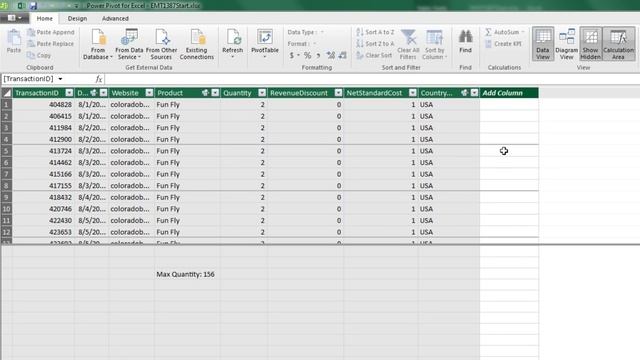640x360 pixels.
Task: Open From Other Sources
Action: pos(162,44)
